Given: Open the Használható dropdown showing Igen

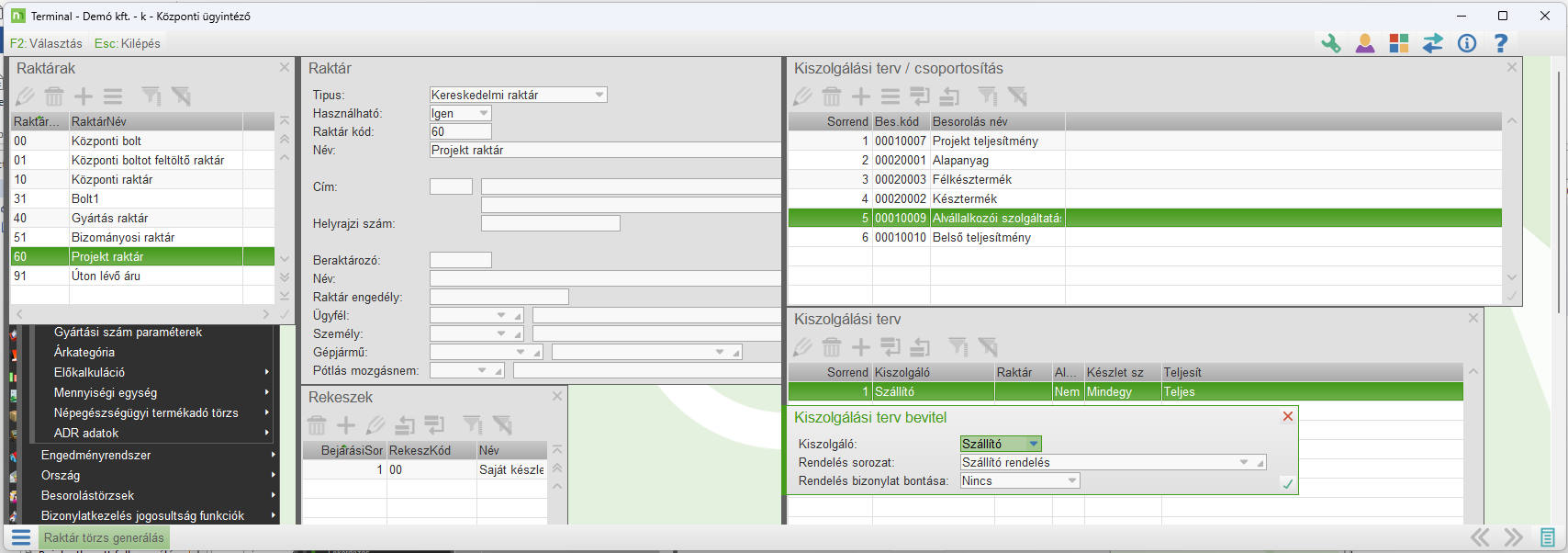Looking at the screenshot, I should (x=484, y=113).
